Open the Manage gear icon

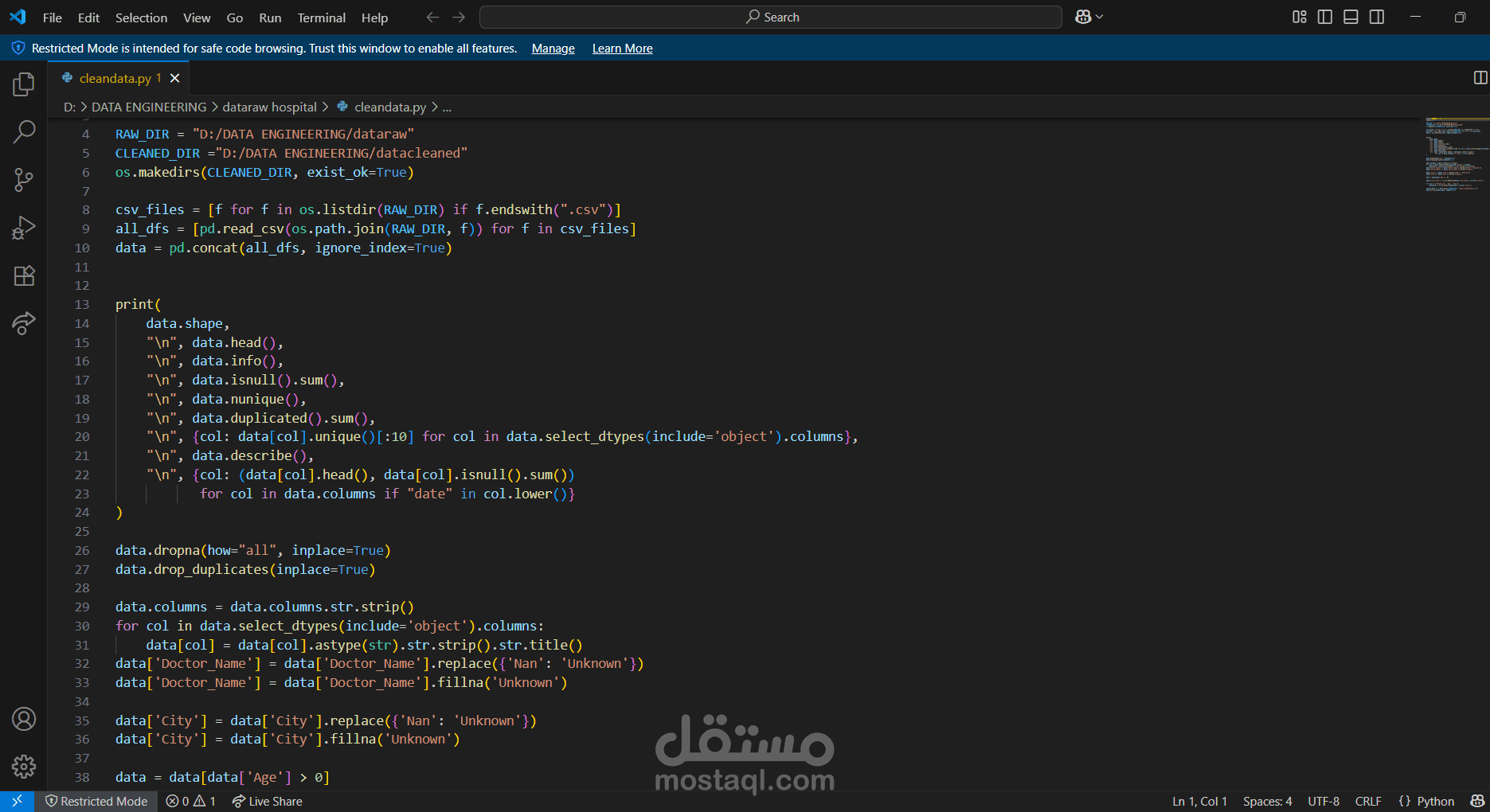[x=24, y=767]
